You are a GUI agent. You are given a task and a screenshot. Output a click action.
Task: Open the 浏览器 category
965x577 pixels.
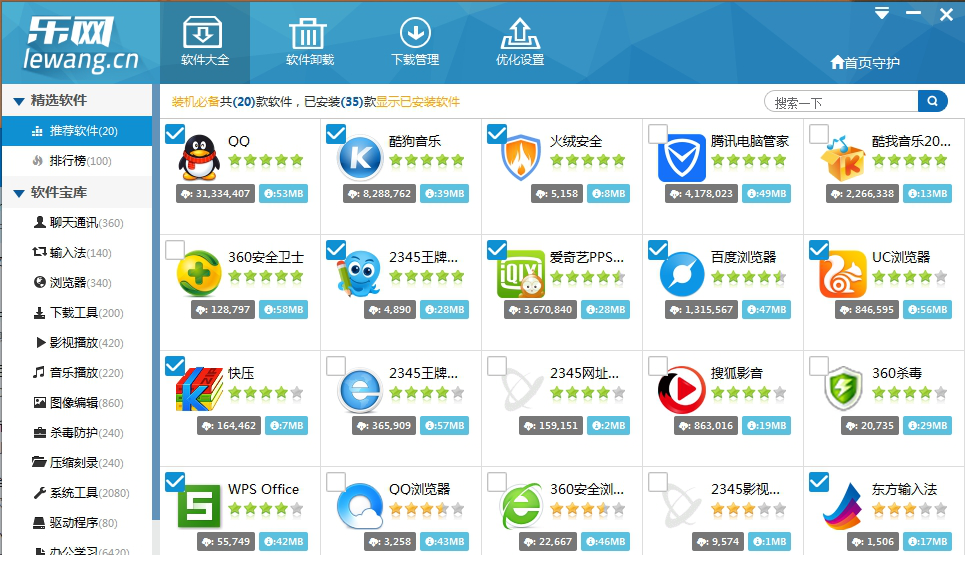coord(76,282)
